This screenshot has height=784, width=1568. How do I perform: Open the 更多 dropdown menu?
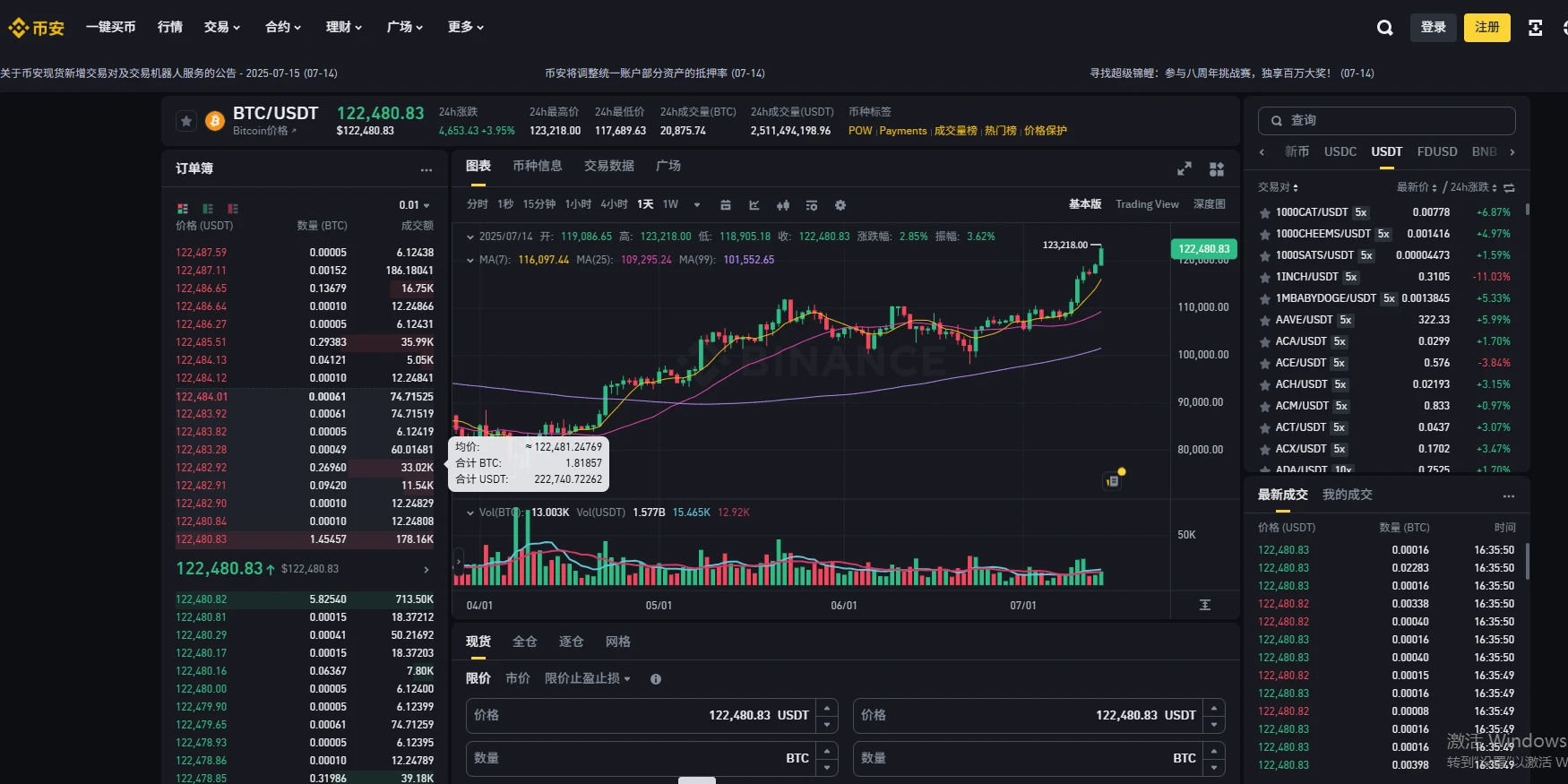tap(466, 27)
